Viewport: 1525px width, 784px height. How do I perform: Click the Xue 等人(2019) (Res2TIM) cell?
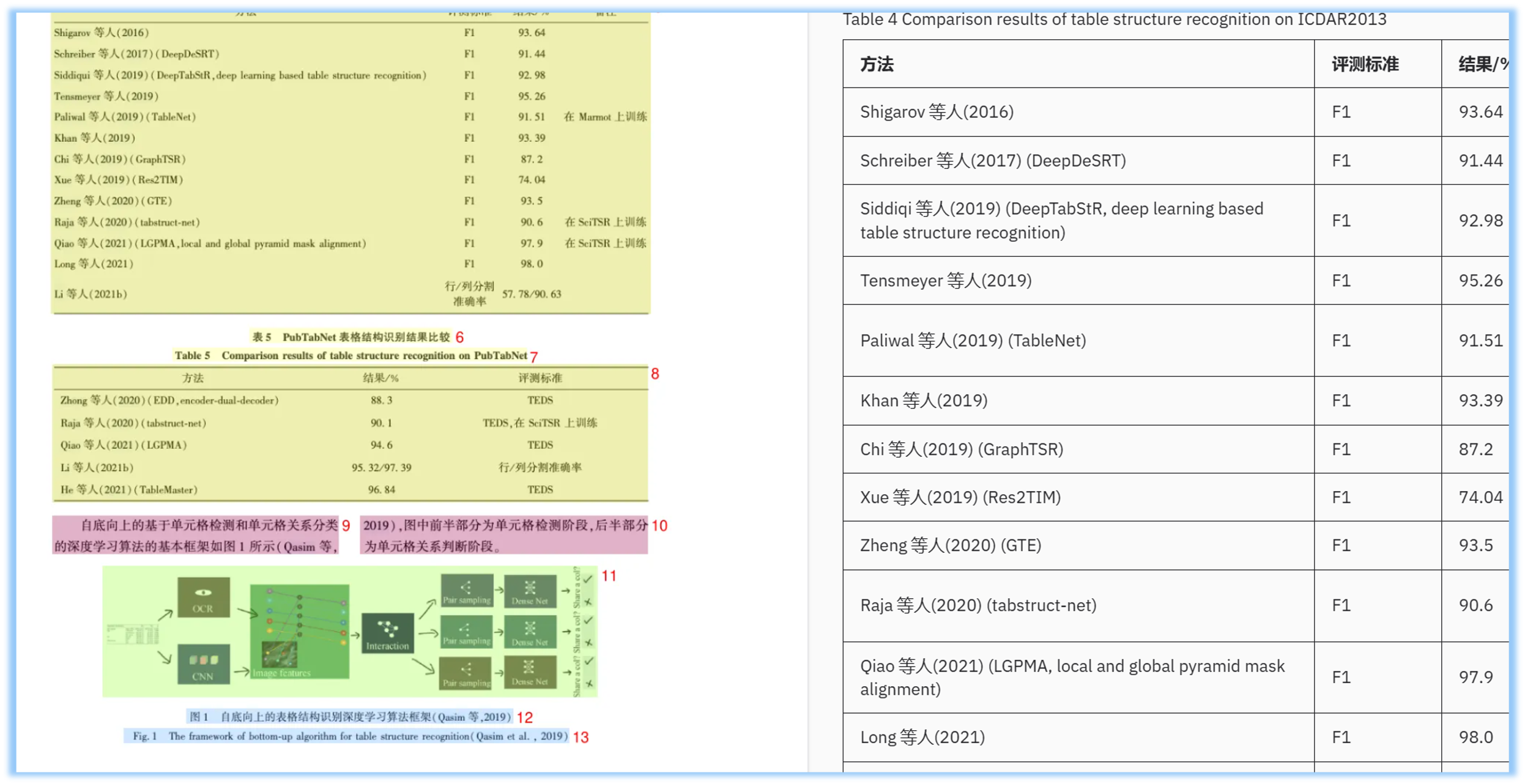point(960,497)
